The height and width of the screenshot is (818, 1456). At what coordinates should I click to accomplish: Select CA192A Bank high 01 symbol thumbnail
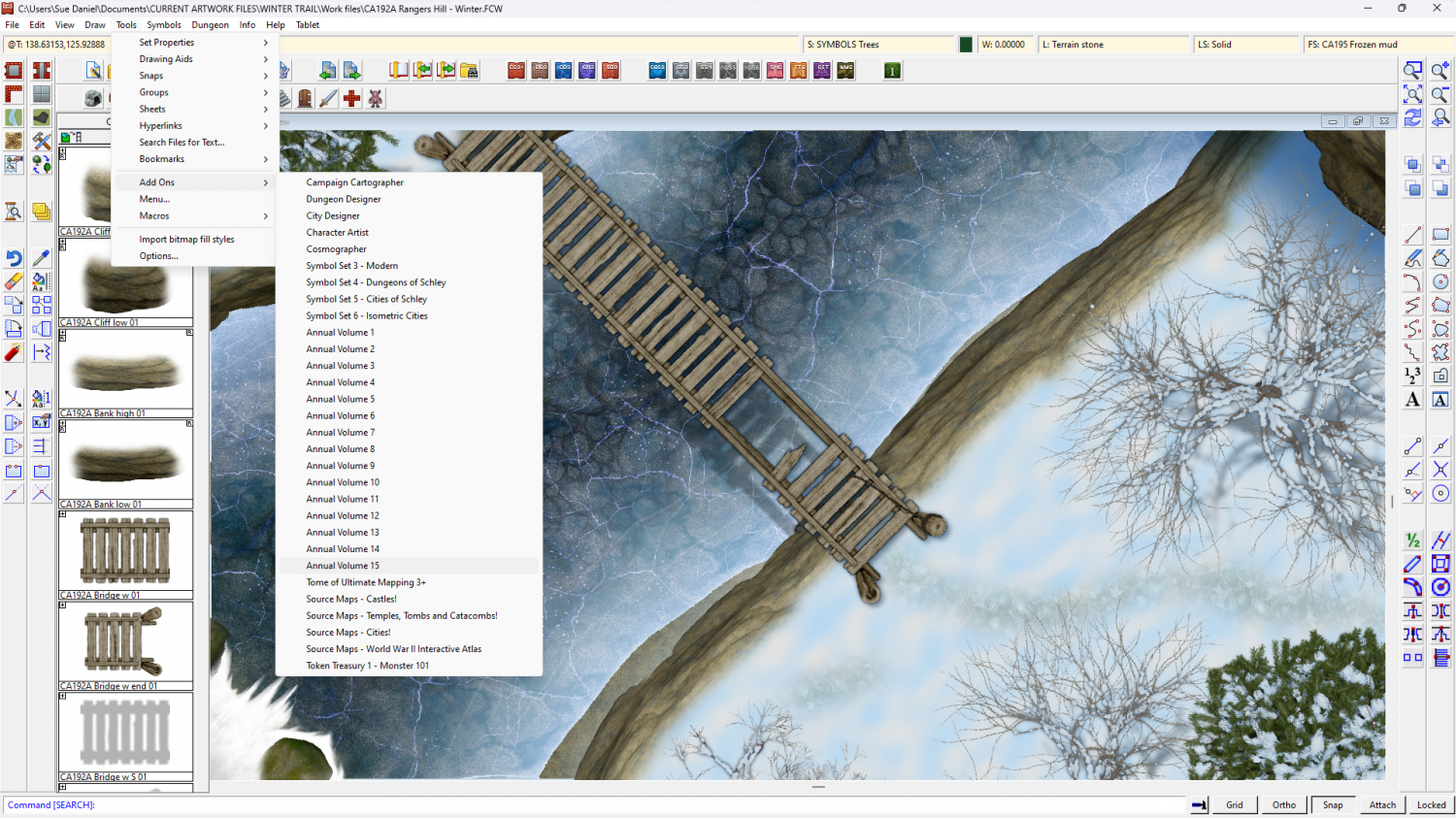[125, 374]
